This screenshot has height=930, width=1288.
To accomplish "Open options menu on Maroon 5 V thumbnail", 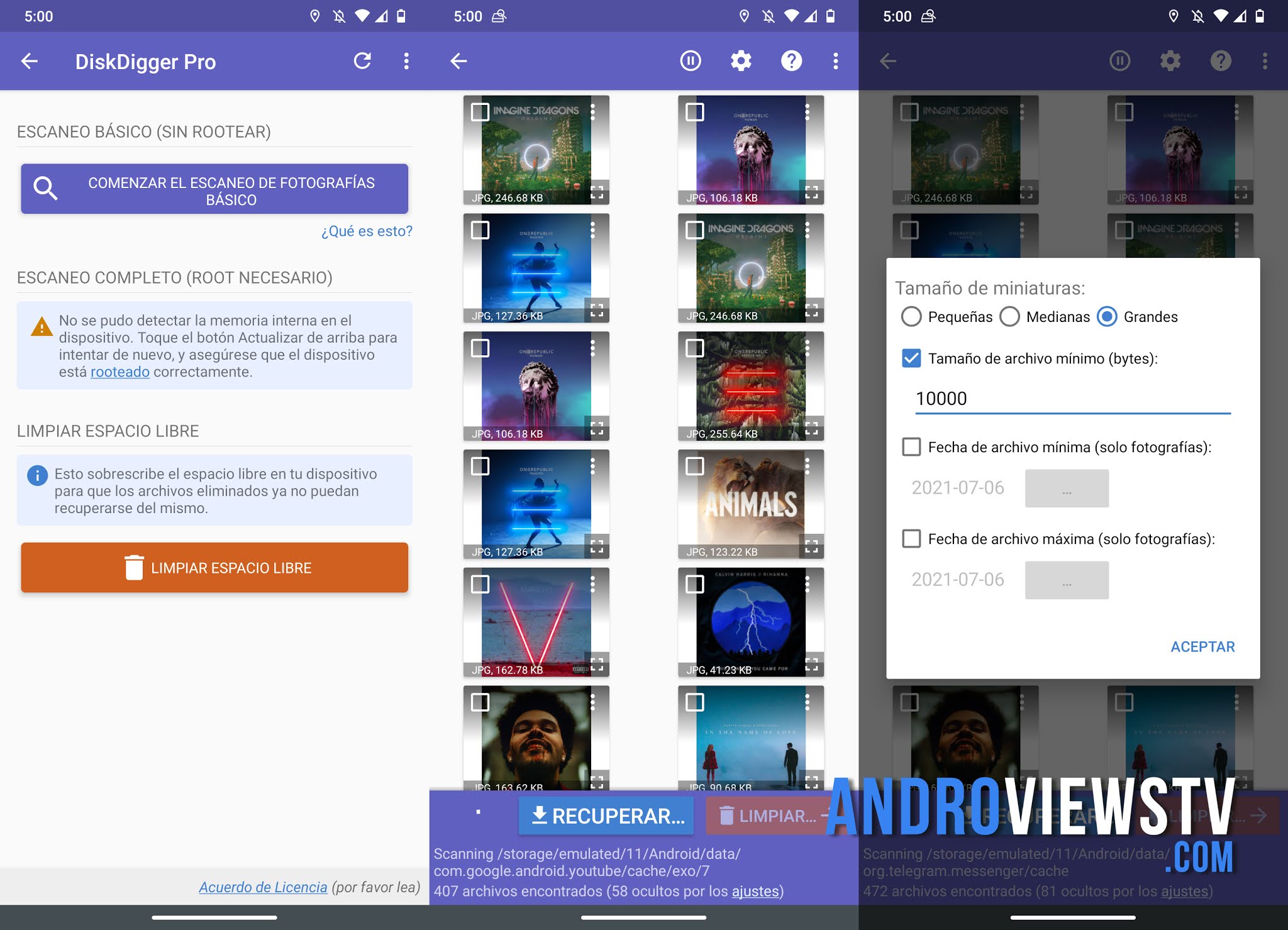I will coord(592,584).
